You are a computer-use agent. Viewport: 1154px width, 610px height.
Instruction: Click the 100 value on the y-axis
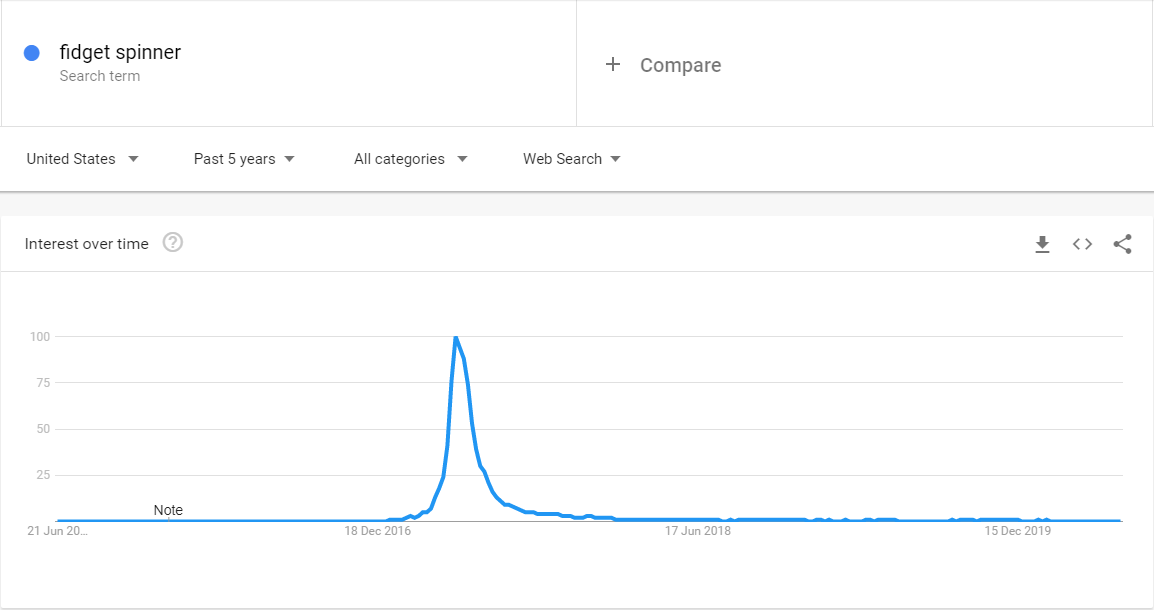tap(39, 336)
